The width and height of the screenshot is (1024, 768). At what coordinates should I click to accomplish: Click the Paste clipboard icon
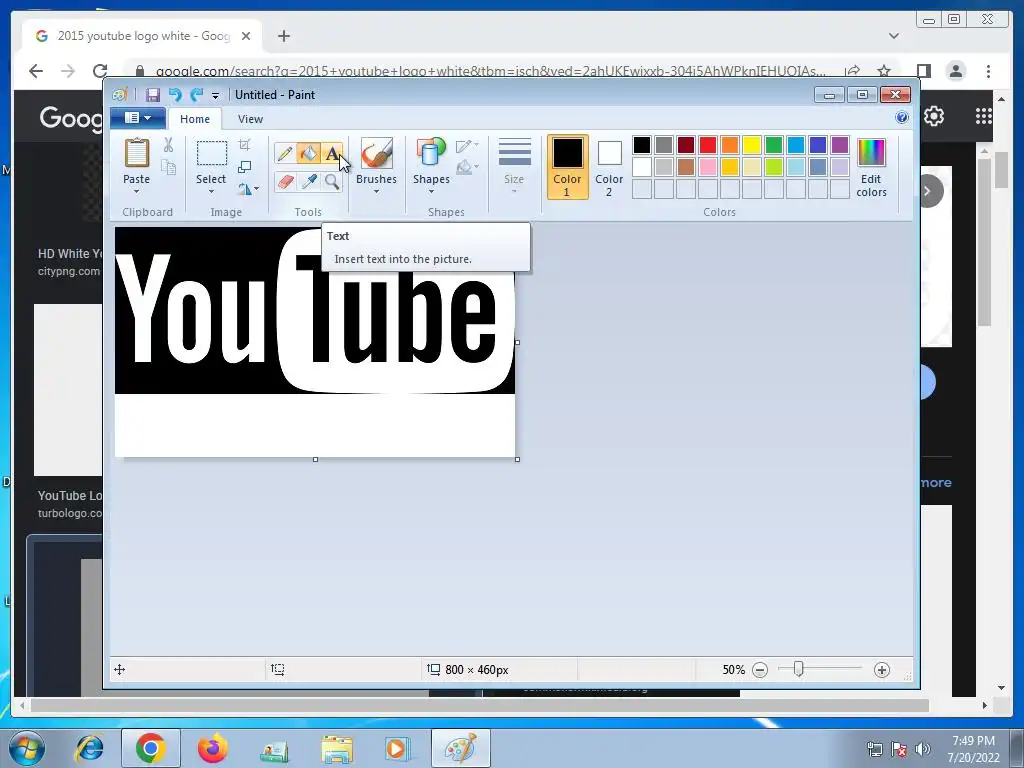coord(136,153)
